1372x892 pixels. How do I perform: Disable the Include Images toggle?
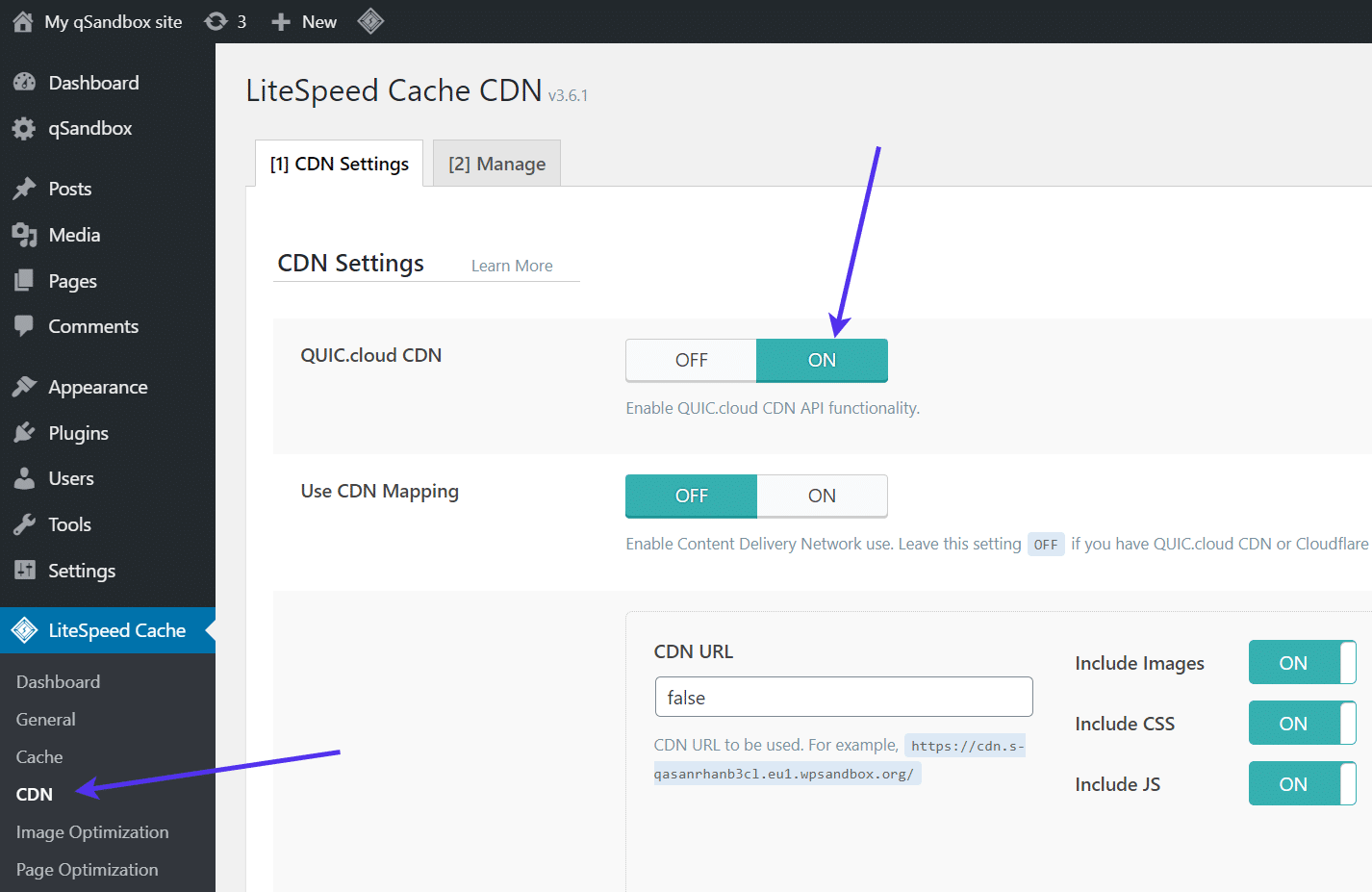[x=1302, y=662]
